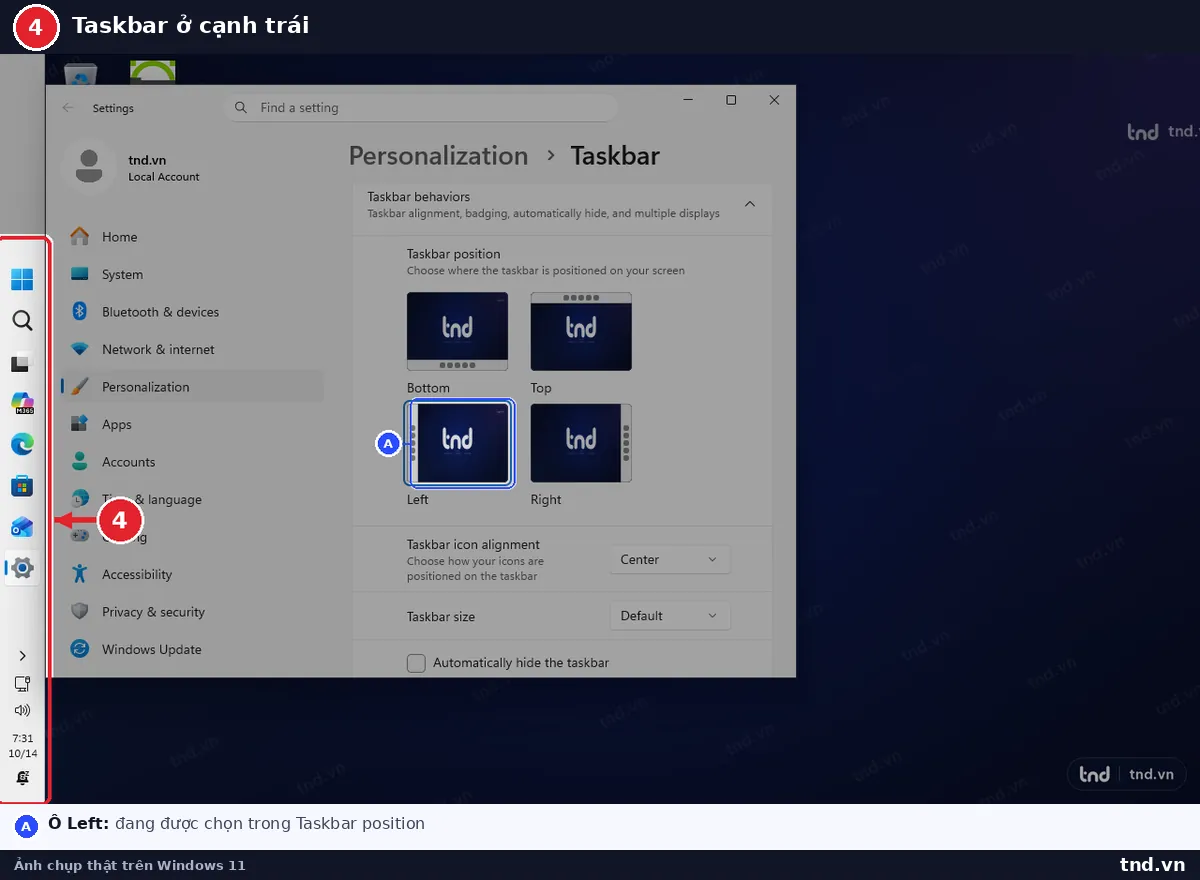The width and height of the screenshot is (1200, 880).
Task: Click the Taskbar size label
Action: 441,617
